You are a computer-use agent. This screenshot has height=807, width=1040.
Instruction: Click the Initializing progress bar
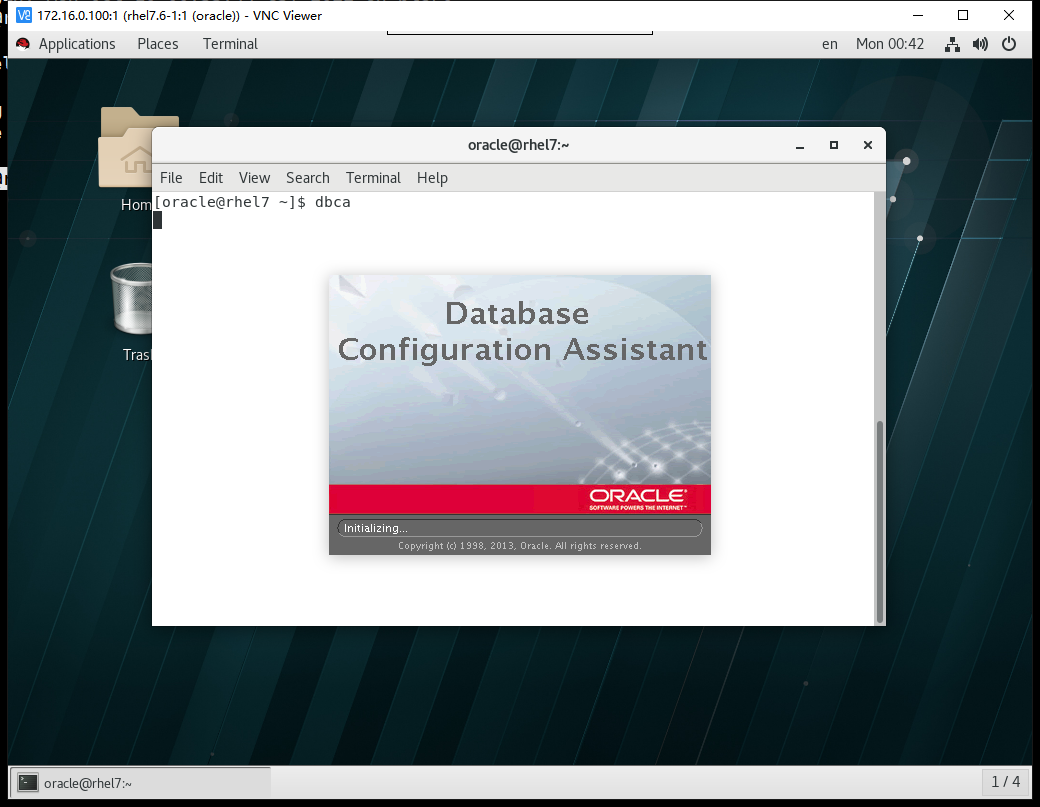tap(519, 528)
